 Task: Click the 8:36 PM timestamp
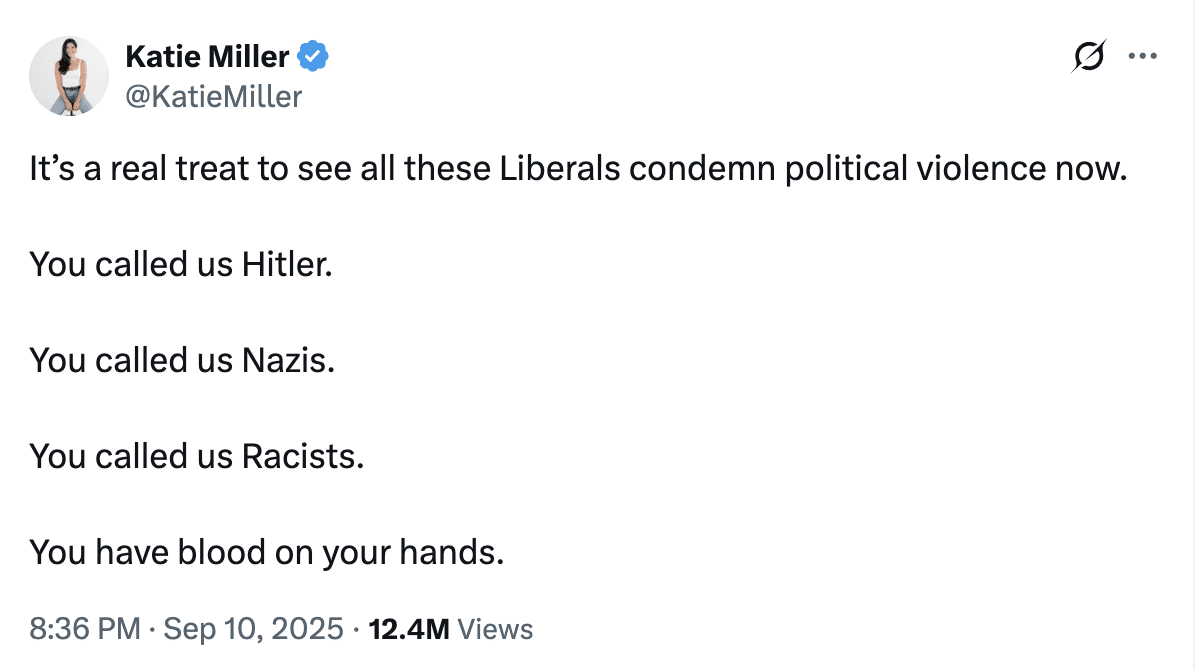85,629
